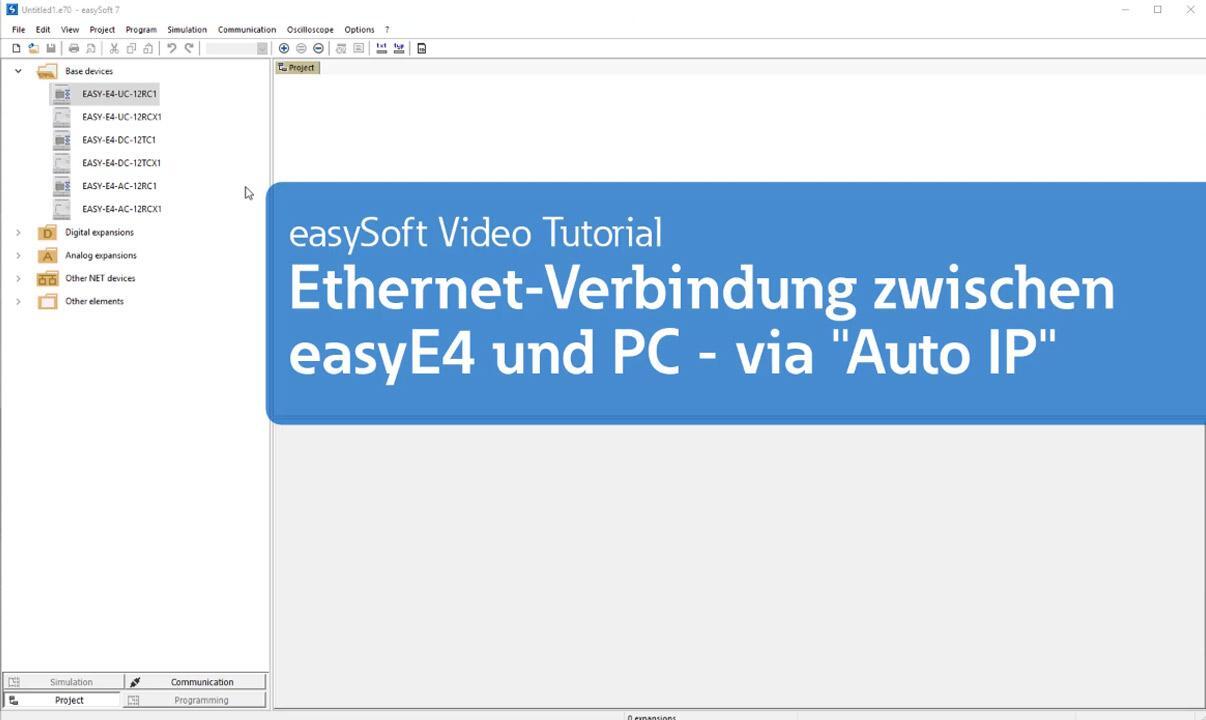
Task: Click the 'typ' display toolbar icon
Action: (399, 48)
